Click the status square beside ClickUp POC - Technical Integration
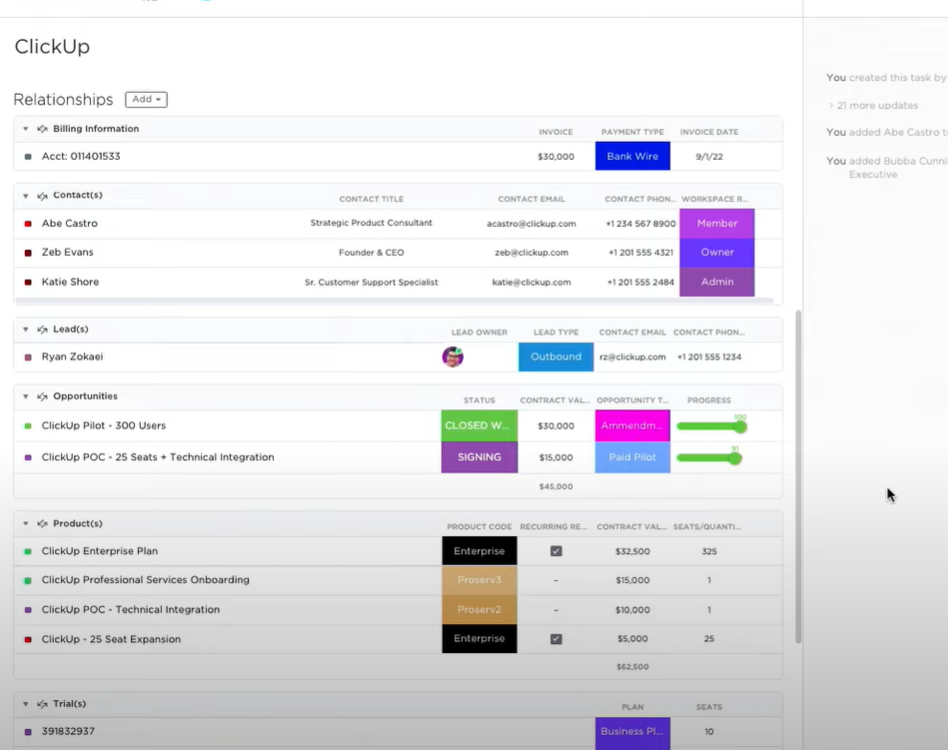948x750 pixels. pos(28,610)
